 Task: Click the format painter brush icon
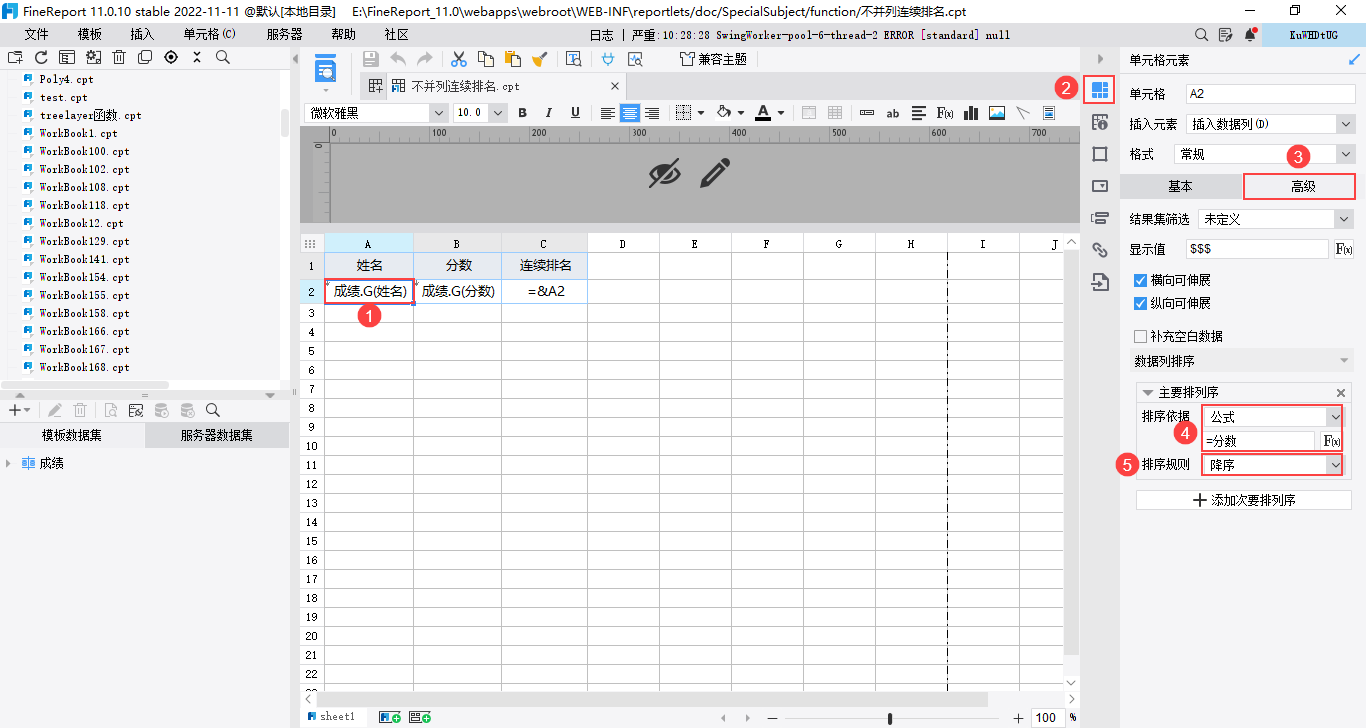point(539,59)
